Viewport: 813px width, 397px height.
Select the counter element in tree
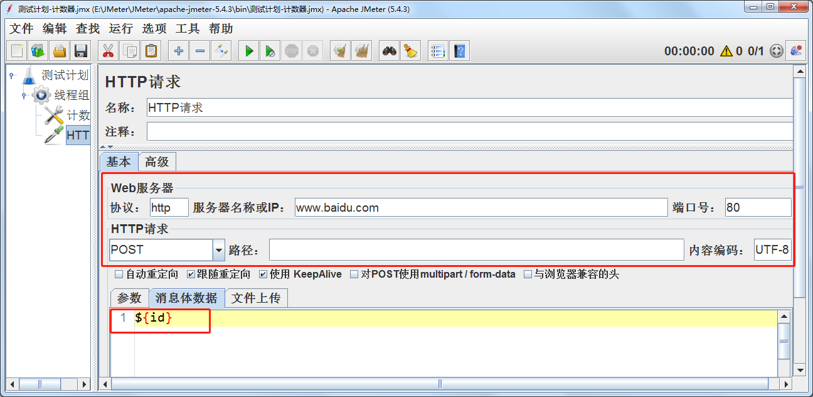(78, 115)
